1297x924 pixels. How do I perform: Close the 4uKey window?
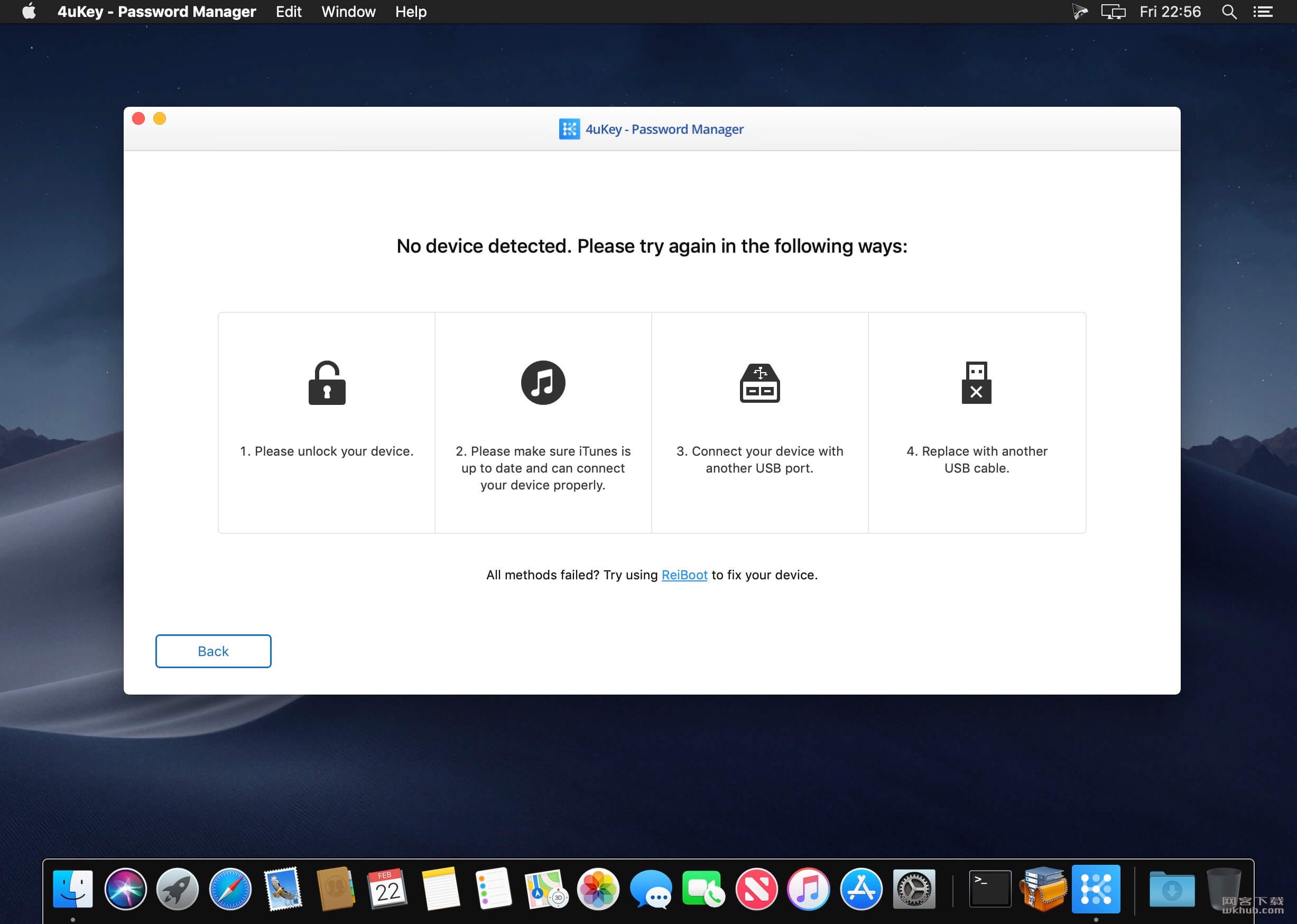click(x=138, y=118)
